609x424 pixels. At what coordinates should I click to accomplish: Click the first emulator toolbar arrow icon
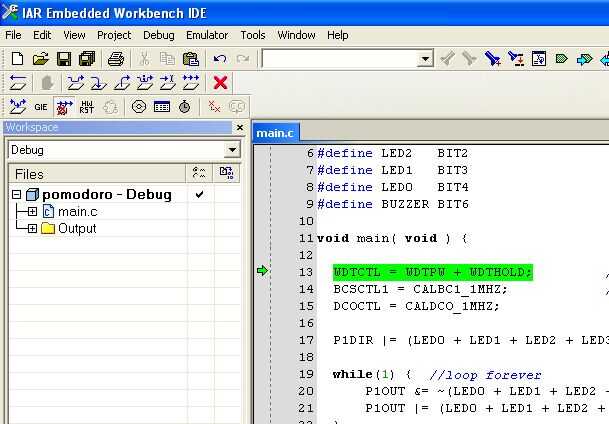pos(18,107)
